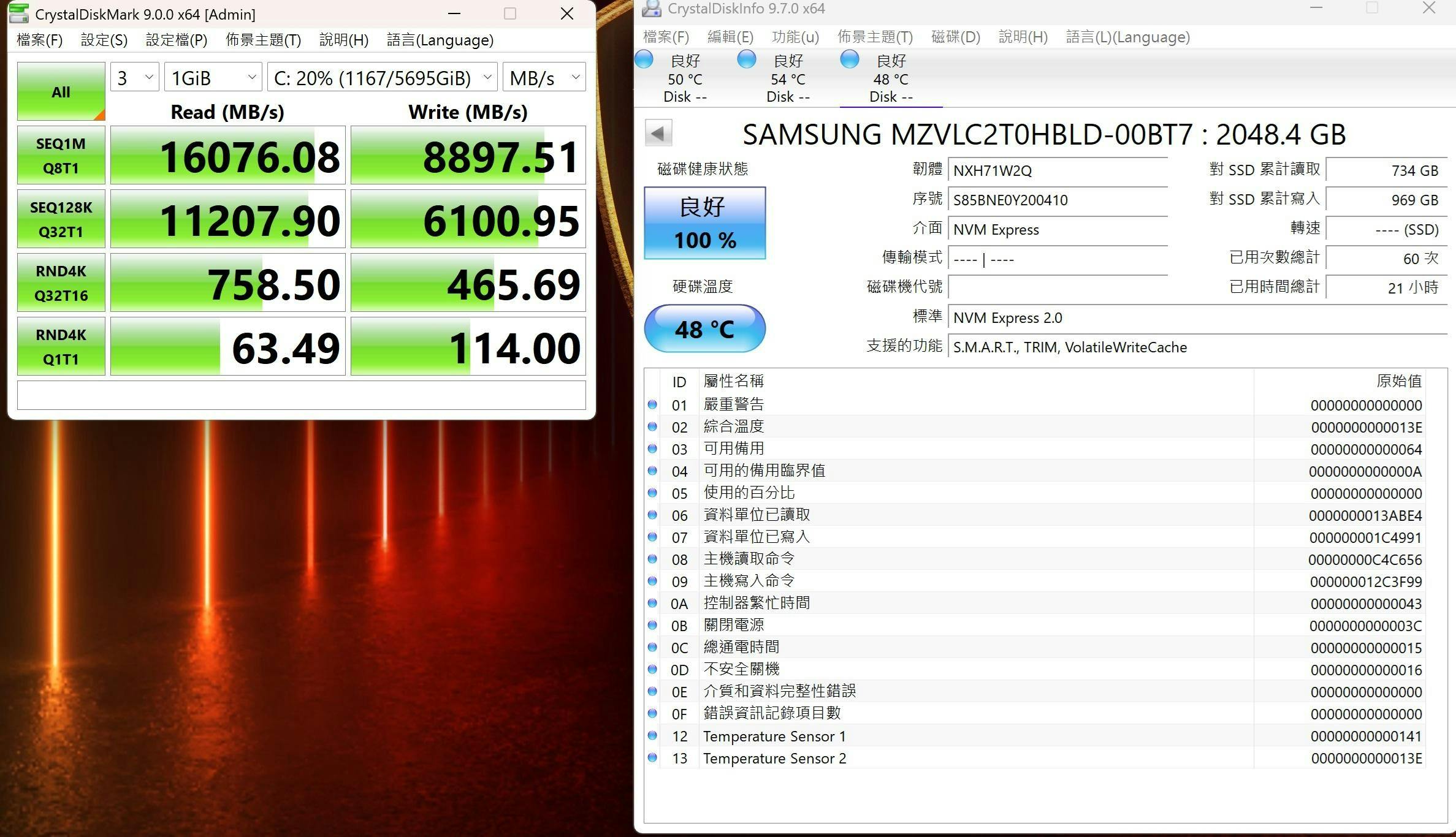Open CrystalDiskMark 佈景主題(T) menu
This screenshot has height=837, width=1456.
point(264,40)
